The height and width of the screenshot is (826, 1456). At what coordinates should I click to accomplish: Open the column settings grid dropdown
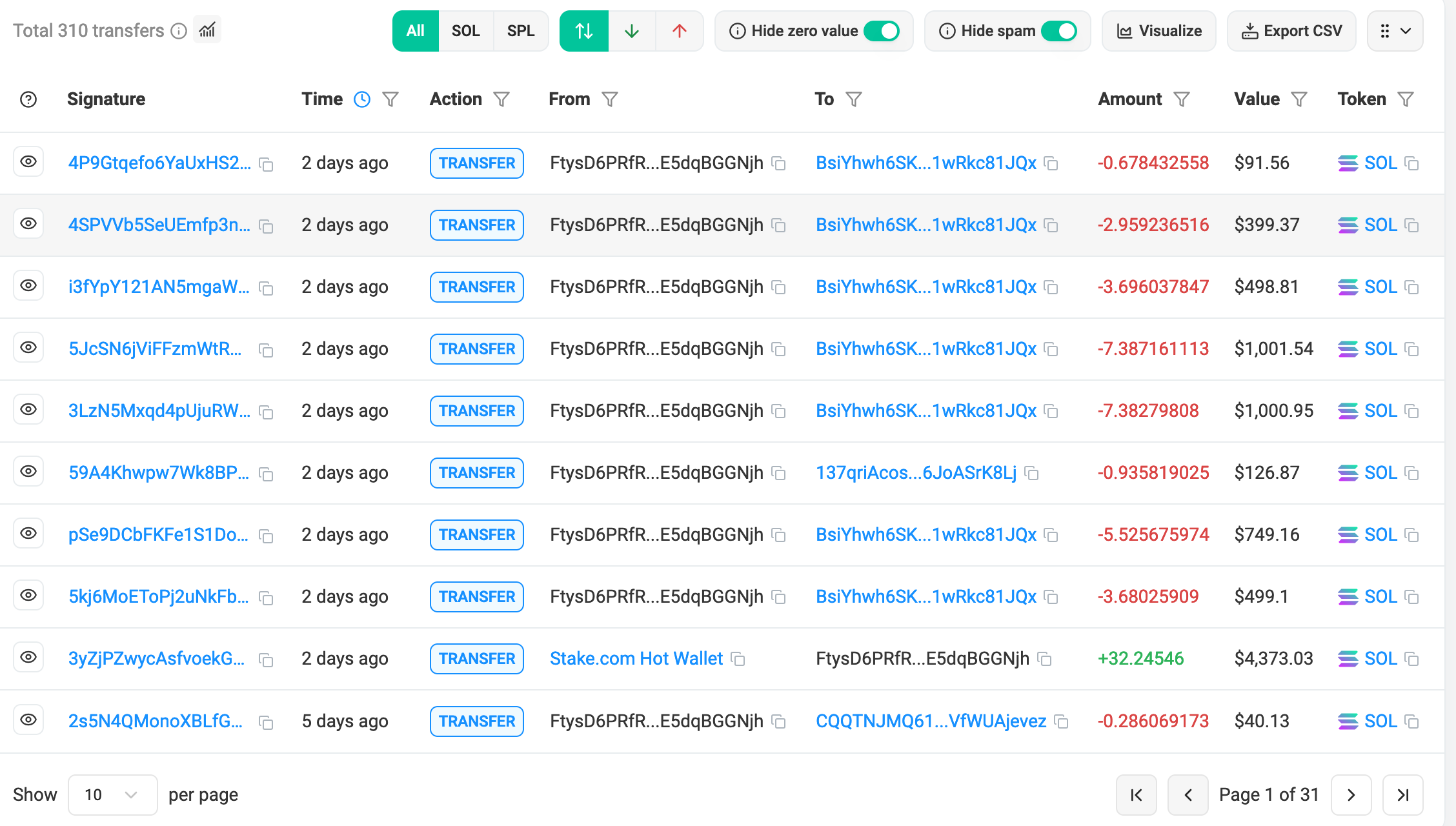(1395, 31)
